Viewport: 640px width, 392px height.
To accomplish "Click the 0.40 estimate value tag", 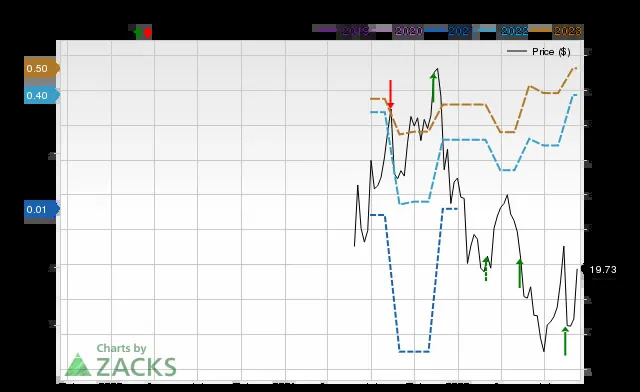I will coord(42,96).
